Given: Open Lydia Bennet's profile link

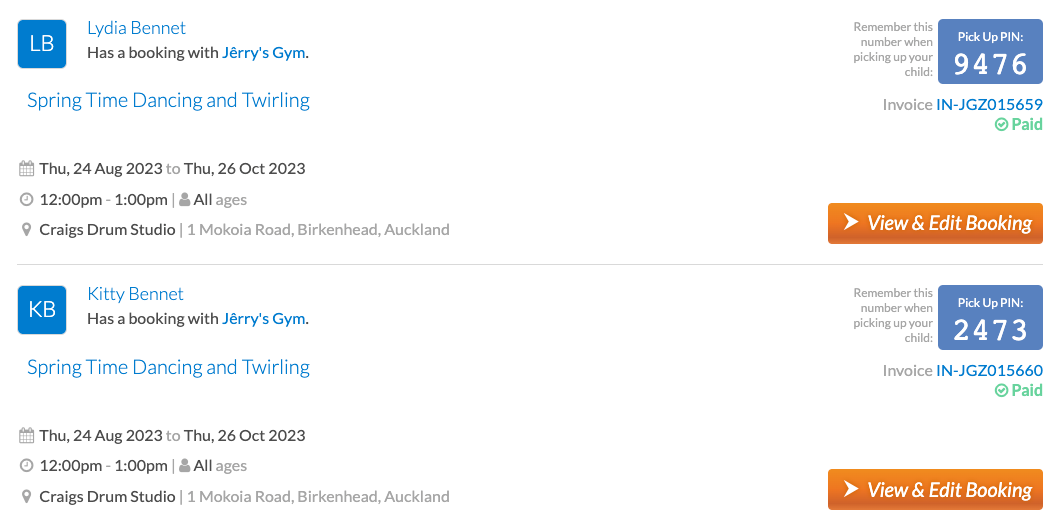Looking at the screenshot, I should click(x=136, y=28).
